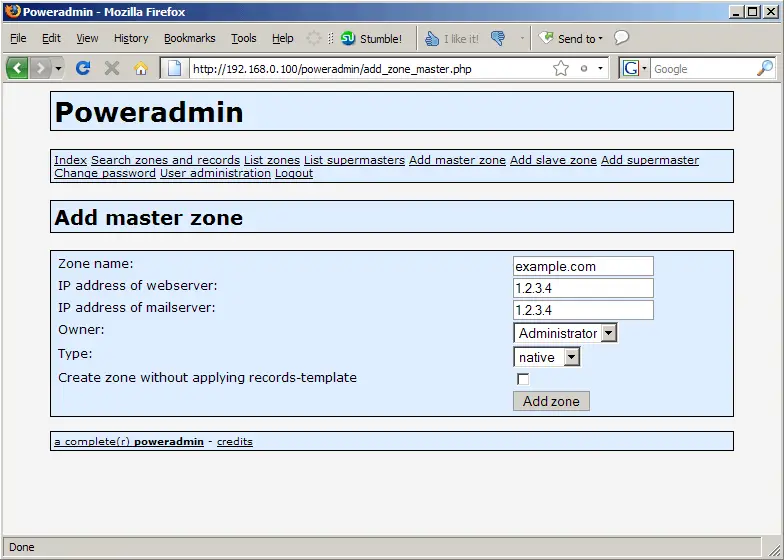Click the small circle icon in the address bar

point(584,68)
